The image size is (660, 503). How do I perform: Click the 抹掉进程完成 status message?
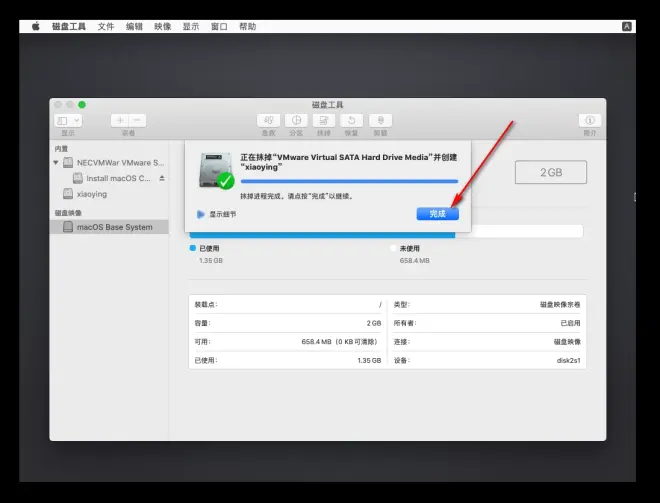coord(297,196)
